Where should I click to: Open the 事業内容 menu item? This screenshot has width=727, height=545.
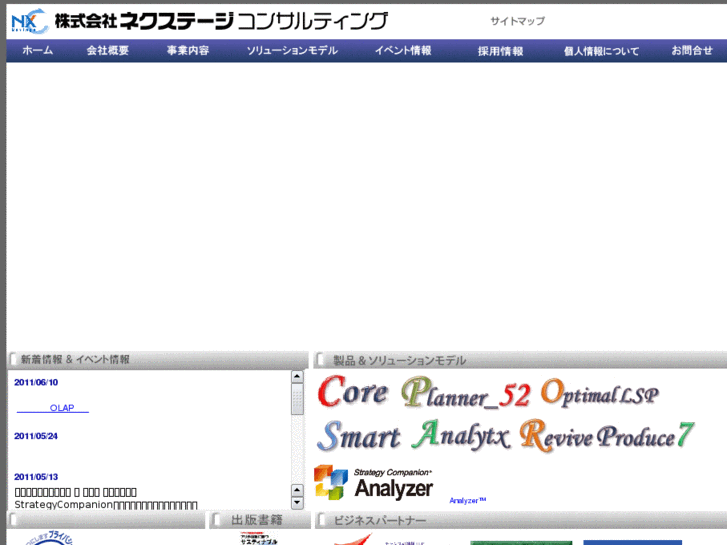click(x=188, y=51)
